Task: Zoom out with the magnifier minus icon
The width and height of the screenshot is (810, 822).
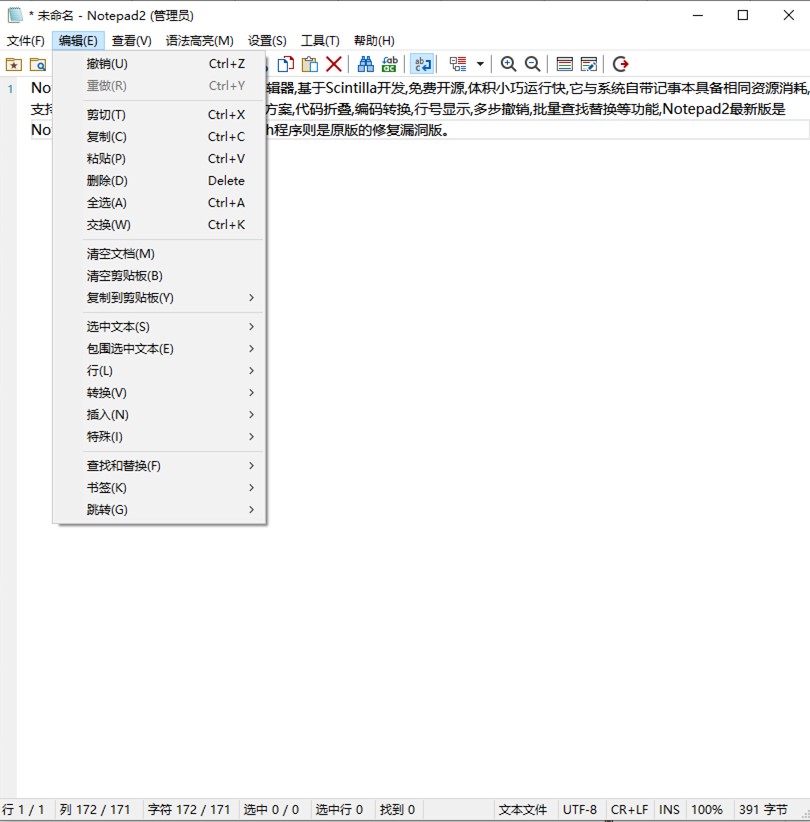Action: [x=533, y=64]
